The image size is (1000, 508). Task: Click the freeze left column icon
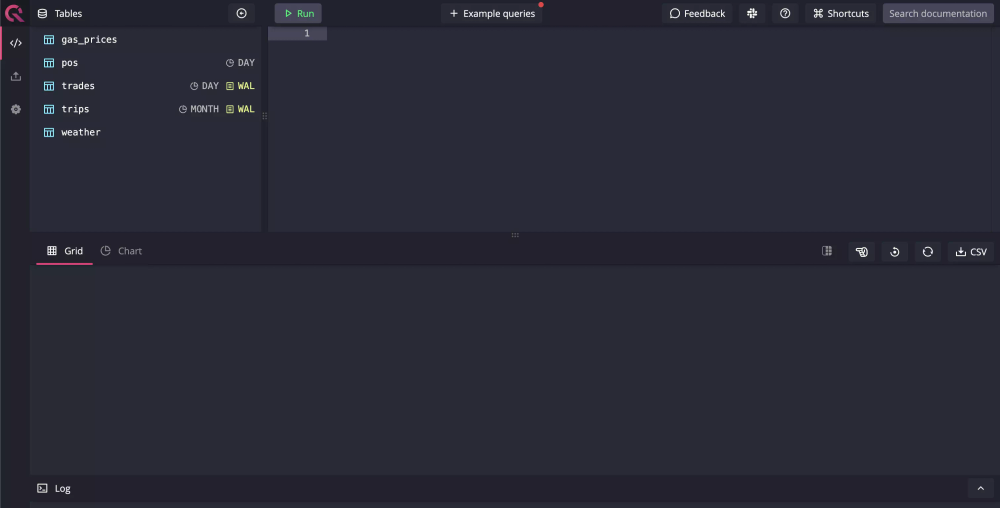tap(827, 251)
